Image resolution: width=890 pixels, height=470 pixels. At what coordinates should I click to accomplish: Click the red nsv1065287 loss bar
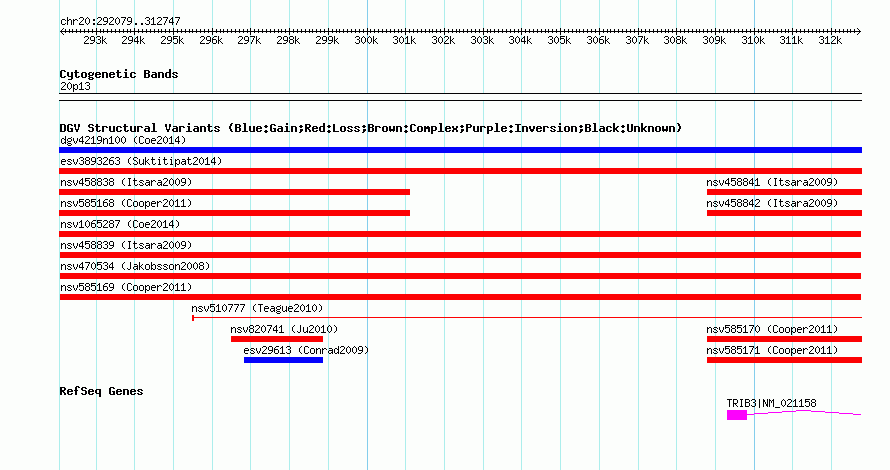pyautogui.click(x=460, y=234)
